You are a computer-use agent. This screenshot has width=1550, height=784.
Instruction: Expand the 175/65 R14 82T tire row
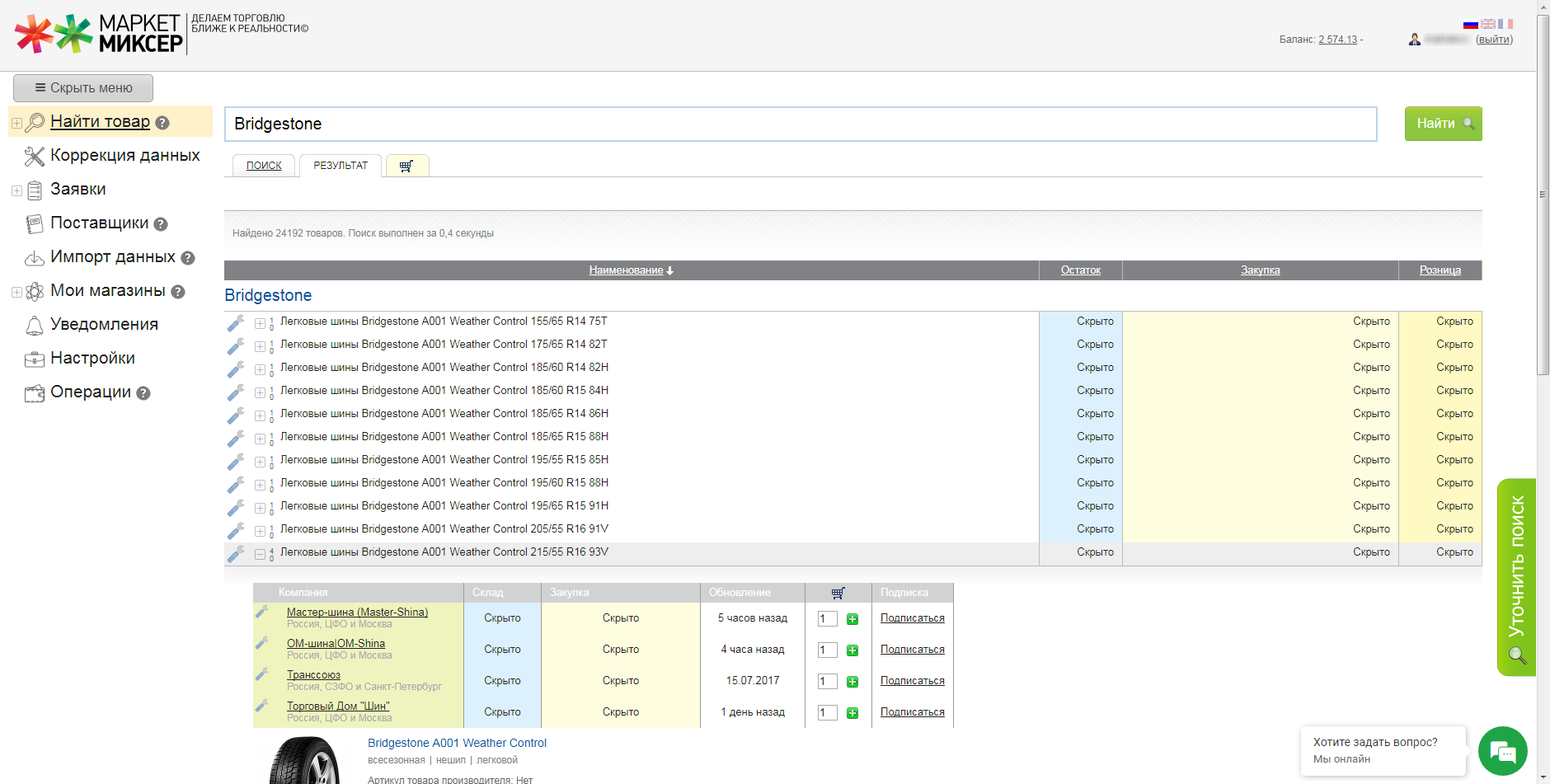coord(260,346)
